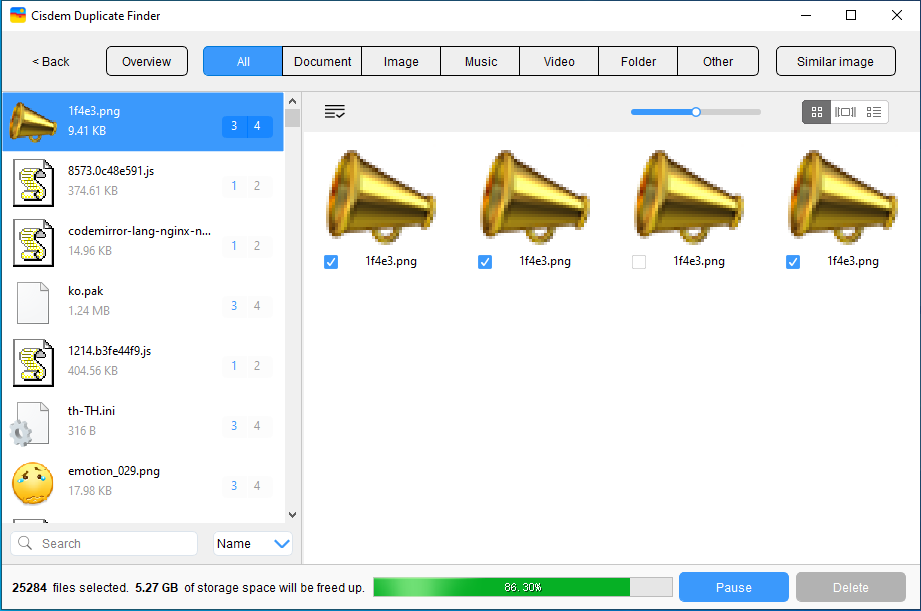Toggle checkbox of second 1f4e3.png thumbnail
The width and height of the screenshot is (921, 611).
coord(485,261)
